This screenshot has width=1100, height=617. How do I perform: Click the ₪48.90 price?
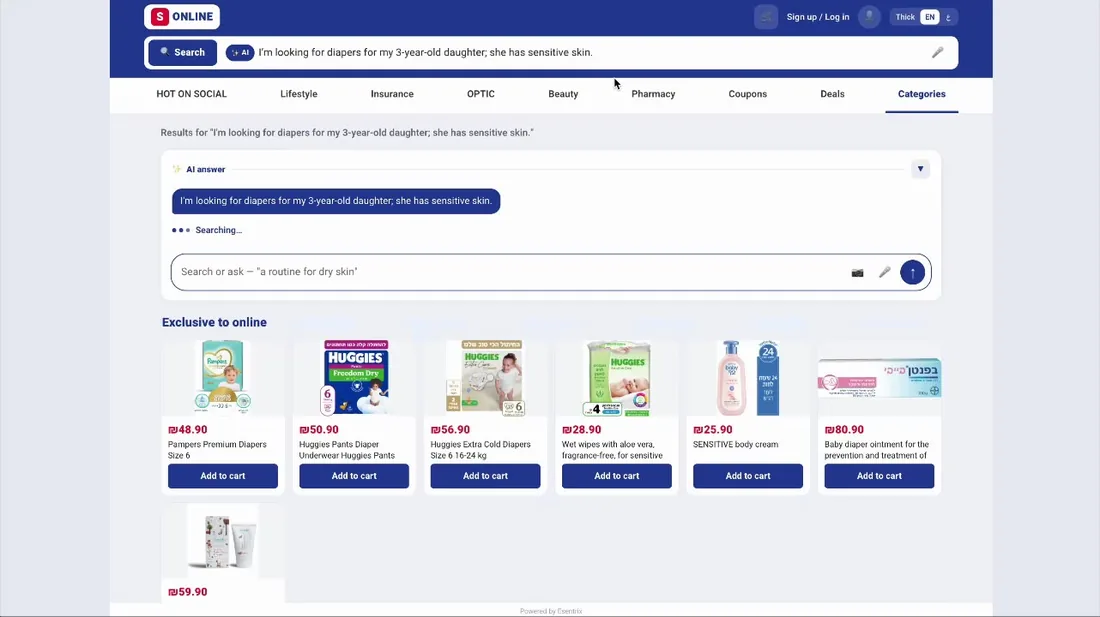coord(188,430)
